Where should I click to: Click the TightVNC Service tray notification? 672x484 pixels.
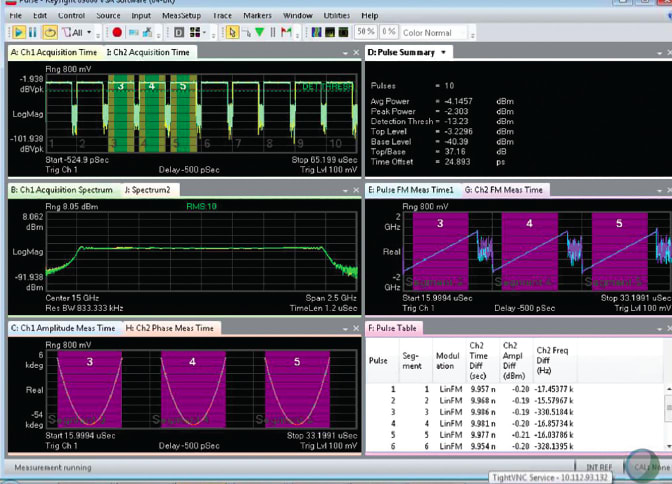click(x=549, y=477)
